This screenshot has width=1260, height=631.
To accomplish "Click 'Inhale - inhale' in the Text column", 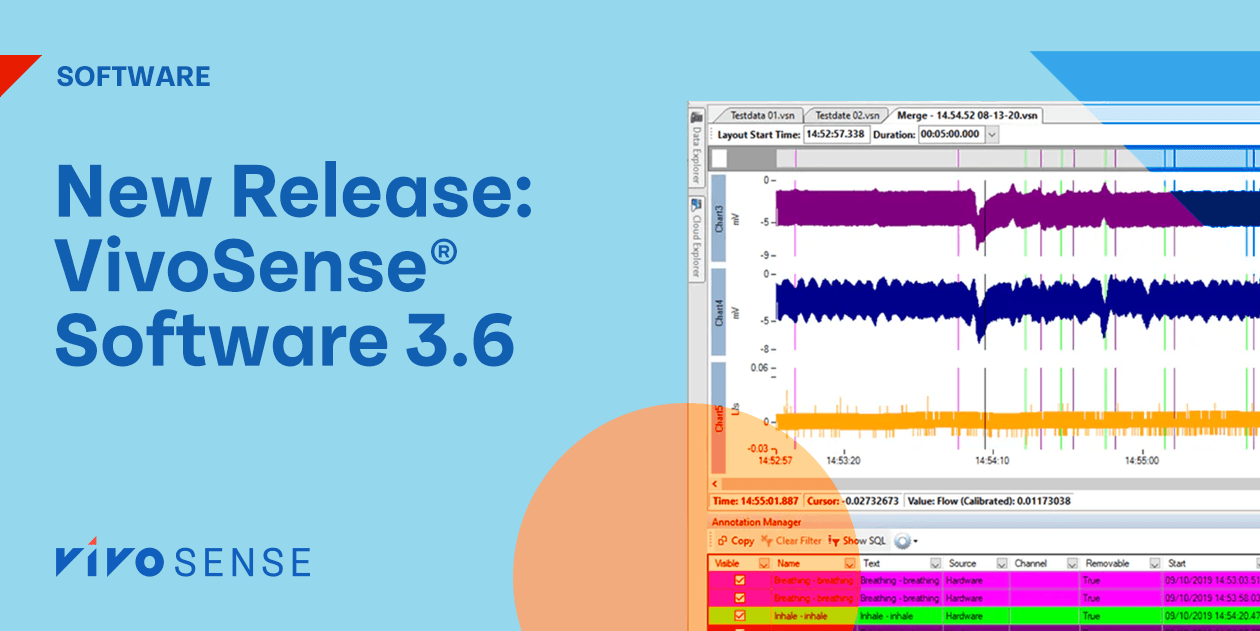I will click(887, 616).
